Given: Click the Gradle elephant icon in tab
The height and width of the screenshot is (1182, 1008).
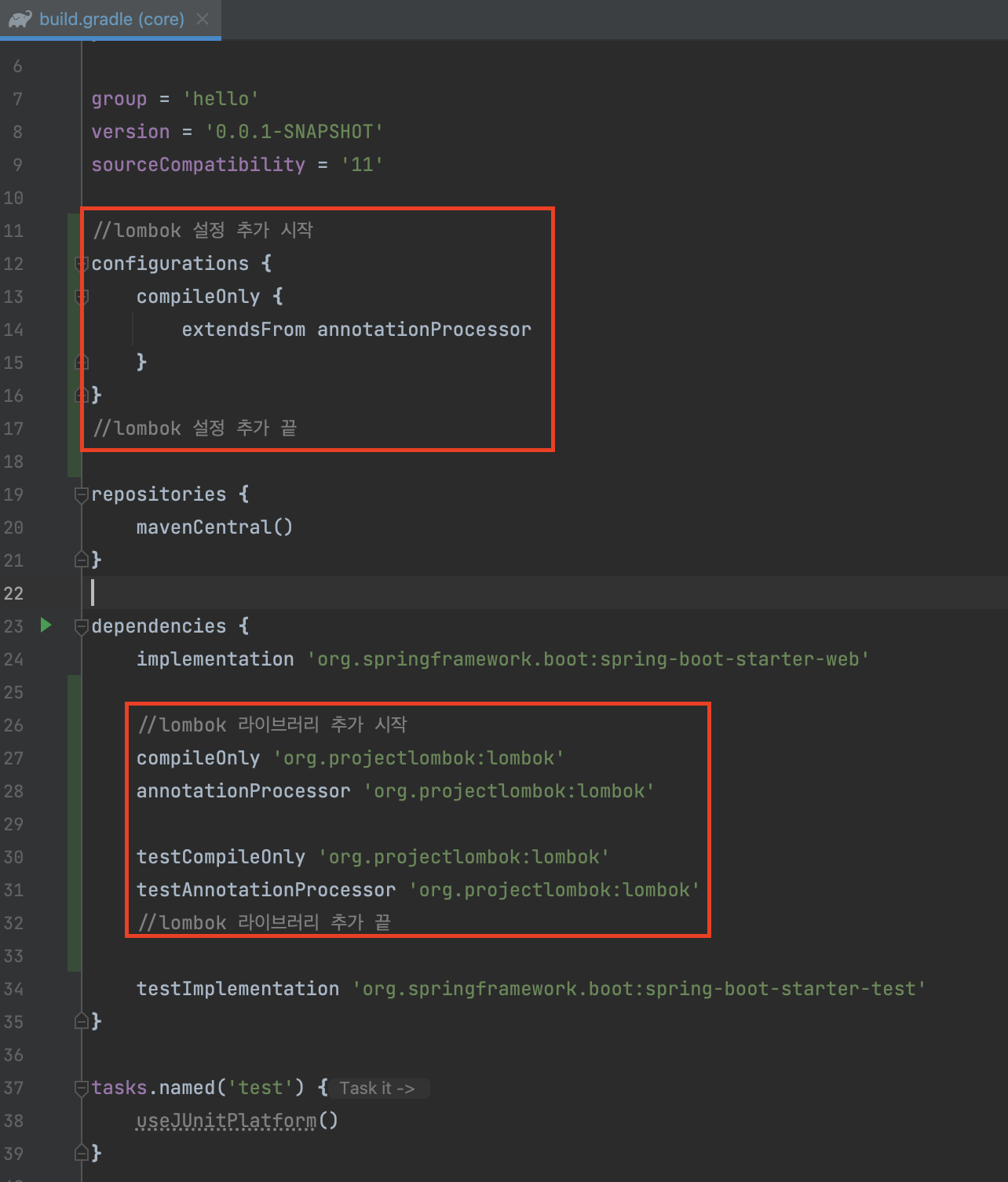Looking at the screenshot, I should pos(20,19).
